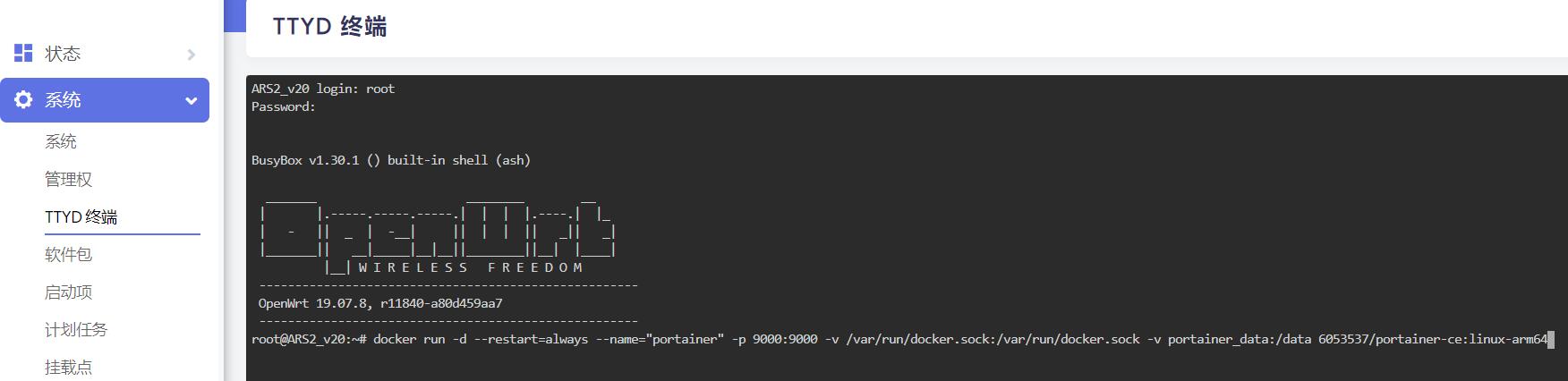
Task: Click the OpenWrt 19.07.8 version line
Action: 380,303
